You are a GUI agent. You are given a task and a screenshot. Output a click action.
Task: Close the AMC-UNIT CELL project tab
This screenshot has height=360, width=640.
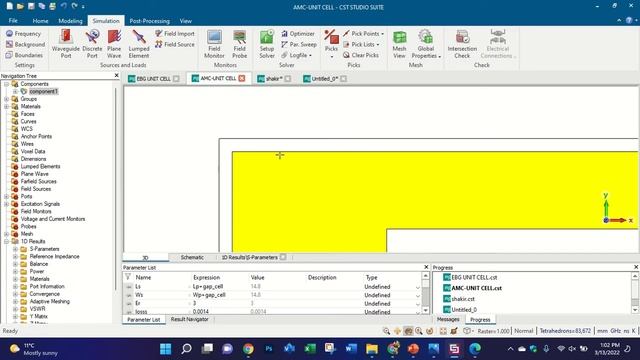[x=242, y=78]
